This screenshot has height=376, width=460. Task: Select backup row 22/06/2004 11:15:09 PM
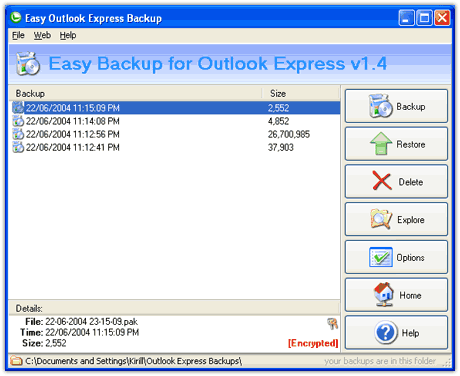(176, 108)
